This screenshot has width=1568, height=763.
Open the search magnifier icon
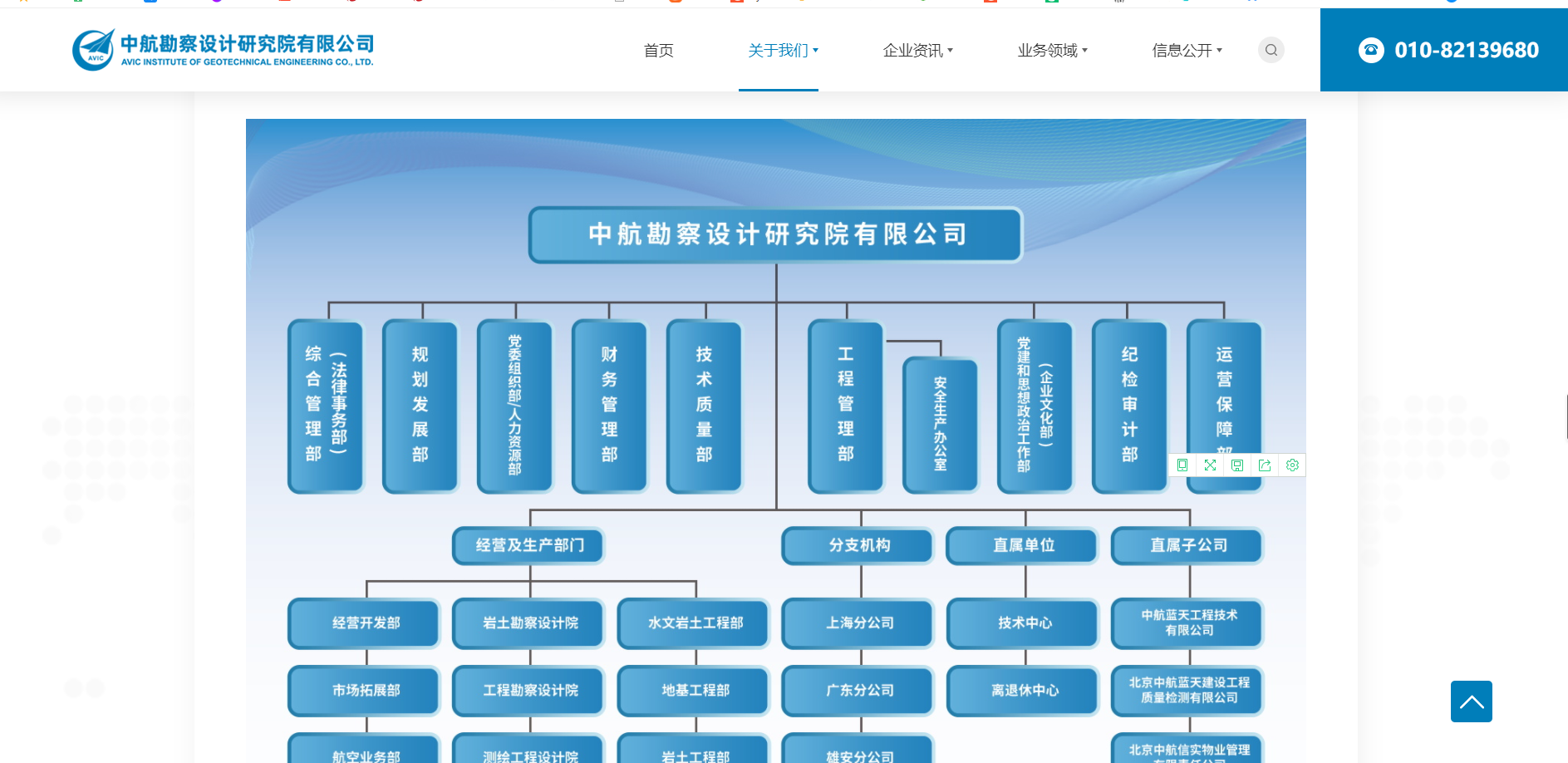[x=1271, y=50]
